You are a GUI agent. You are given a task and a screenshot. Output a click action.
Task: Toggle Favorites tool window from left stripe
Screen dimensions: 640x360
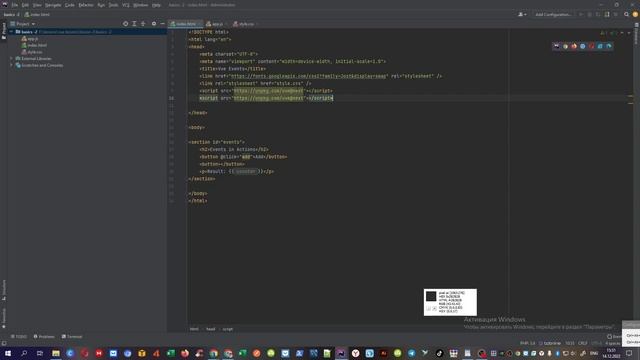click(x=4, y=318)
